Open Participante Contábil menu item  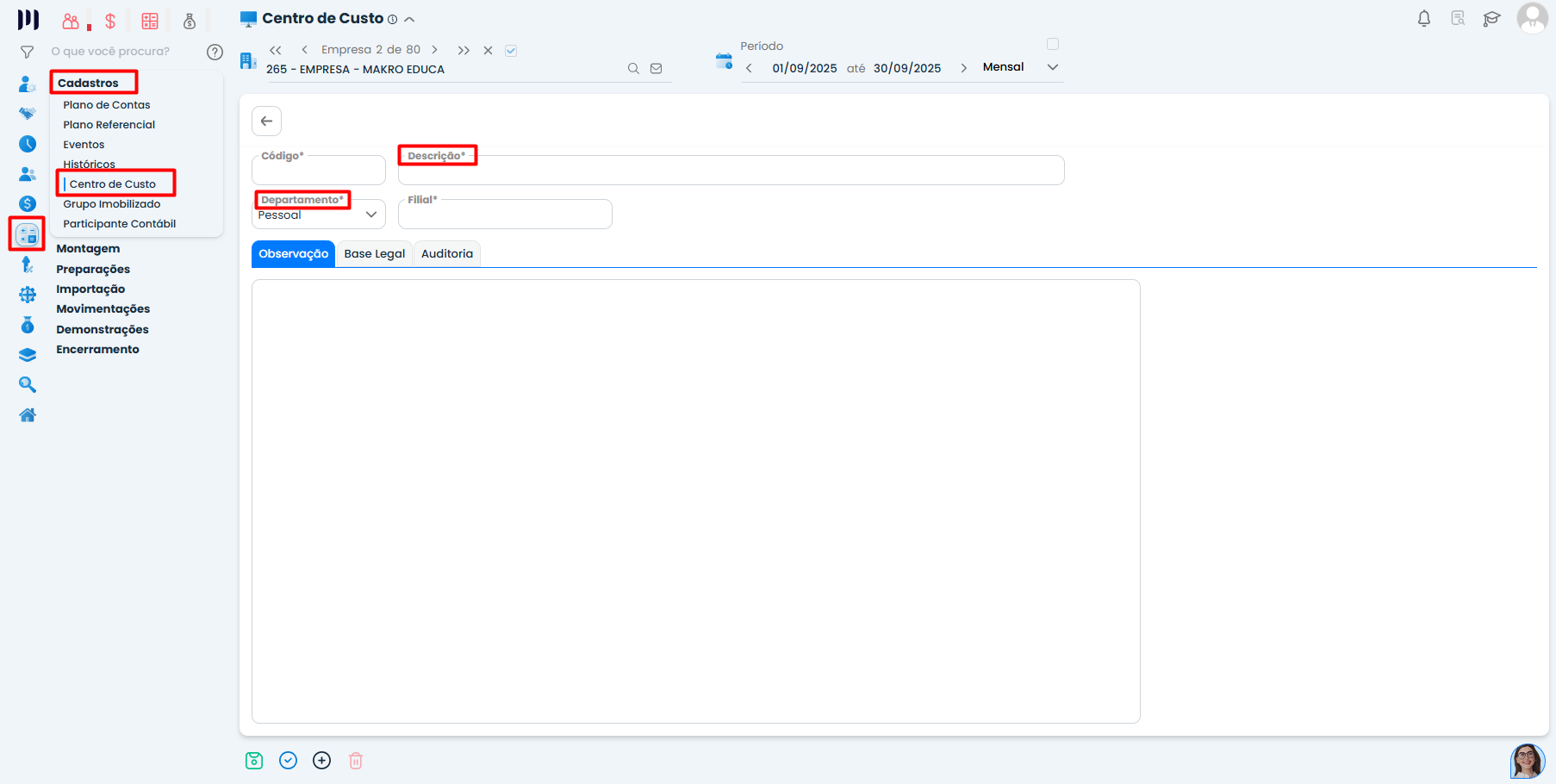click(x=120, y=224)
